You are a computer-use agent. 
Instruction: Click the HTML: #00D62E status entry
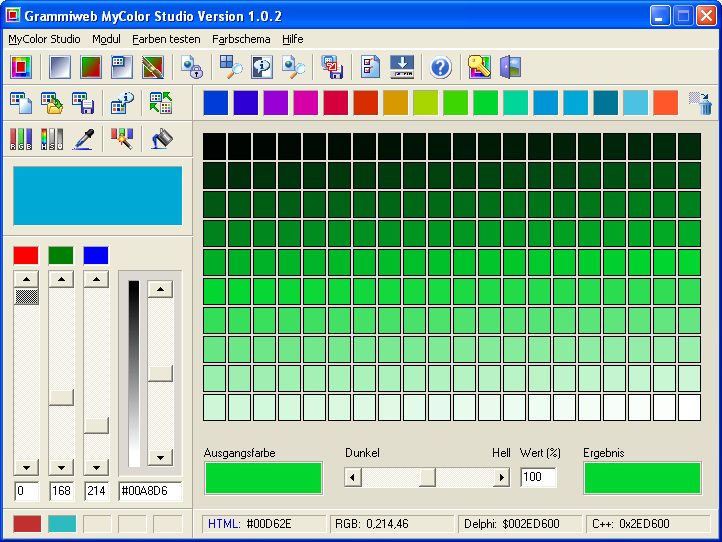pos(264,524)
